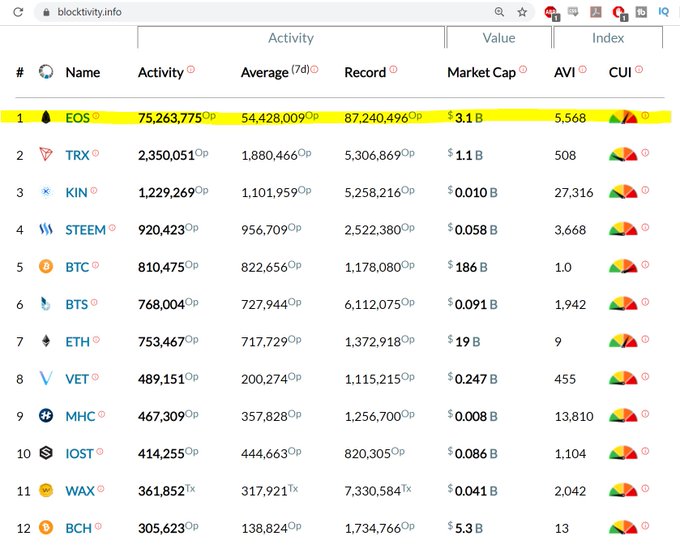Open the BCH blockchain link
The image size is (680, 549).
pos(78,528)
